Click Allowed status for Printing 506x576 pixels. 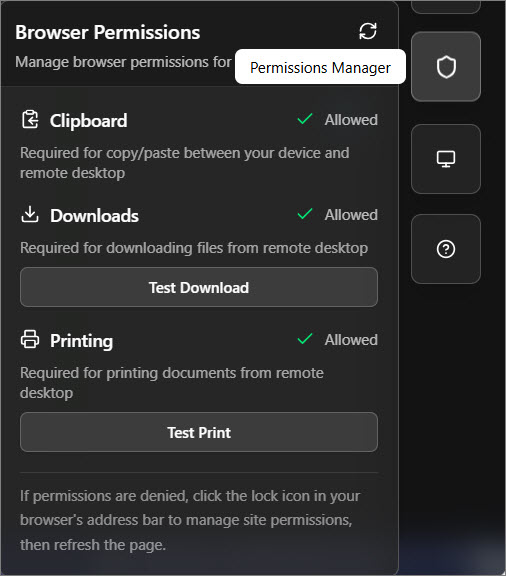coord(351,339)
